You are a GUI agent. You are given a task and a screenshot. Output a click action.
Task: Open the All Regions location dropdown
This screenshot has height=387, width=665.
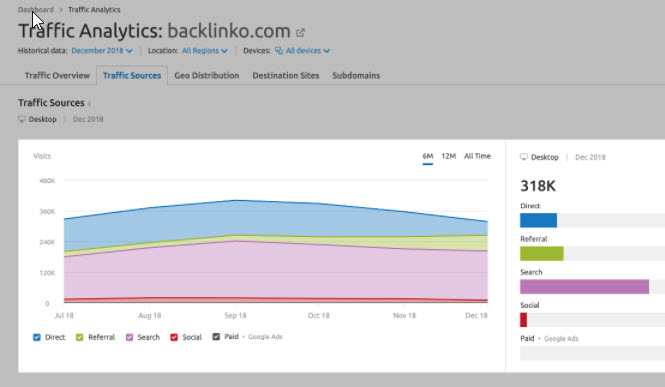[x=205, y=51]
